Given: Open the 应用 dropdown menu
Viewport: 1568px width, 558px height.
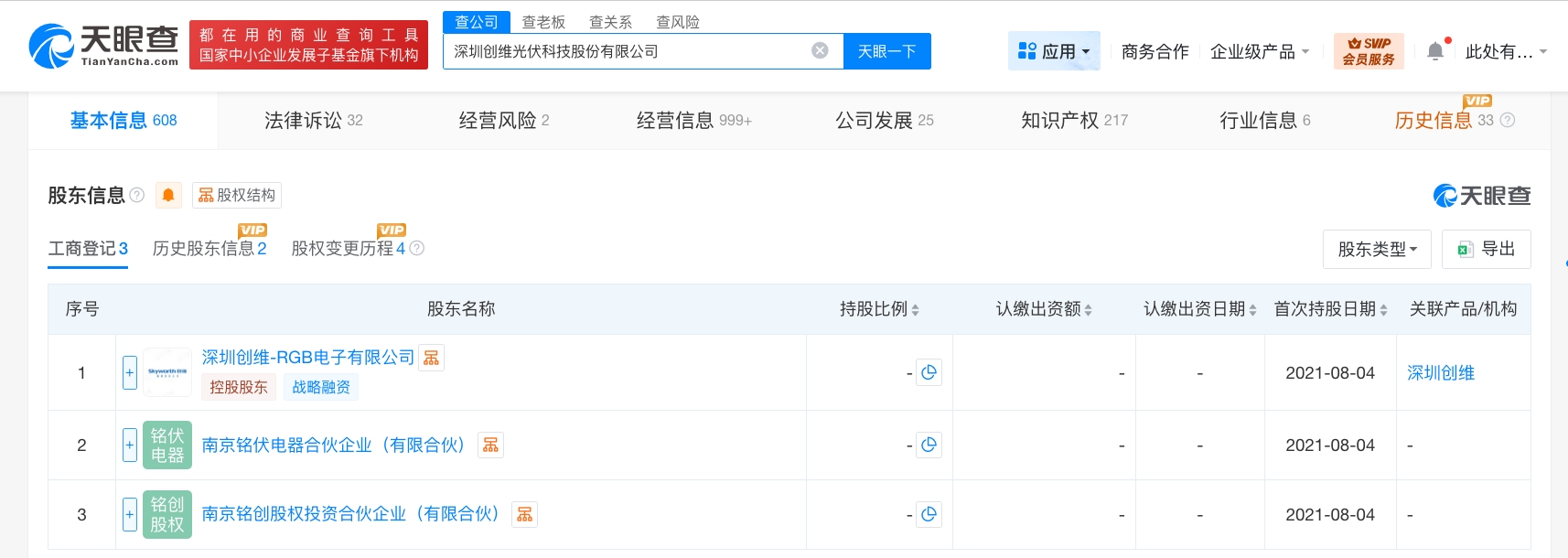Looking at the screenshot, I should [x=1054, y=51].
